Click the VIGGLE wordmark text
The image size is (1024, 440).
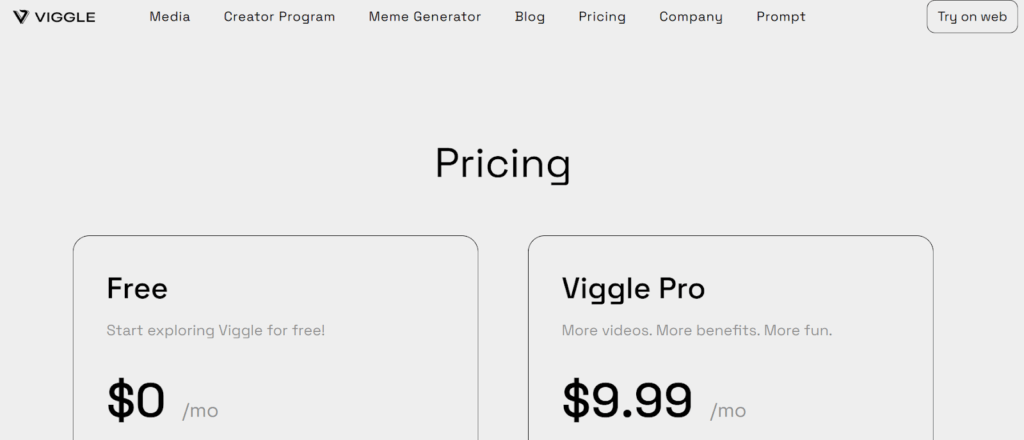(65, 17)
